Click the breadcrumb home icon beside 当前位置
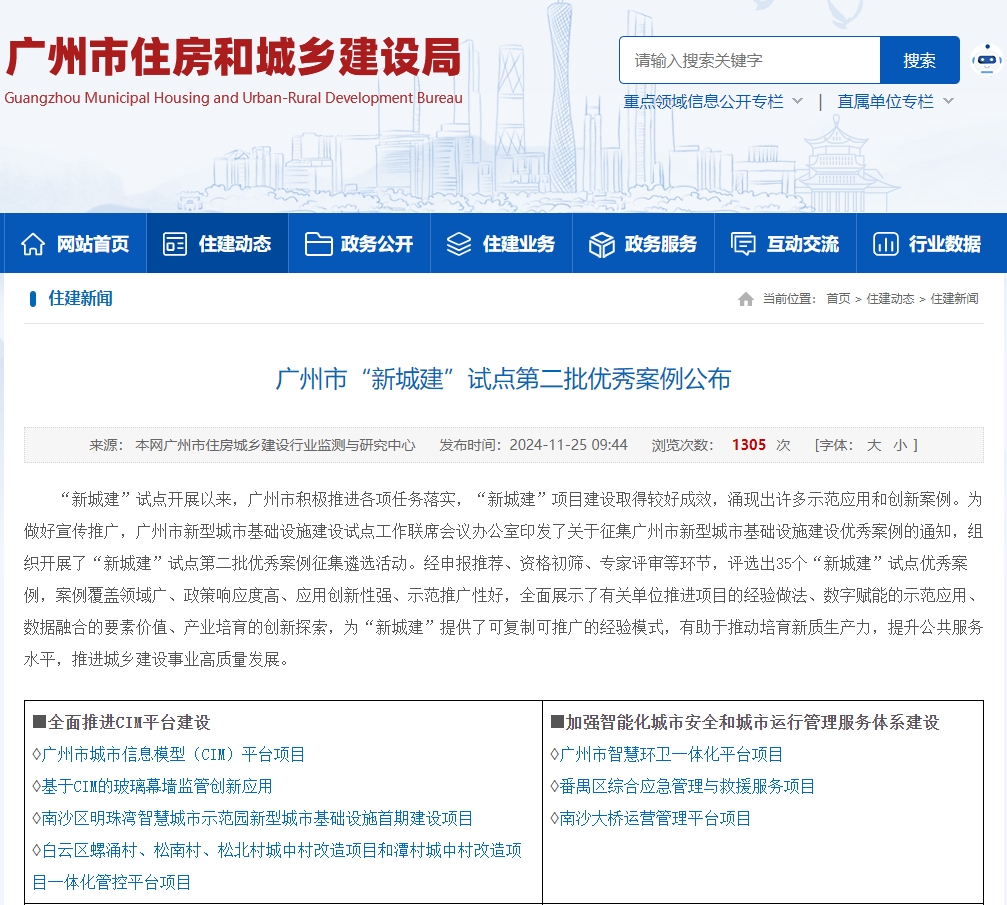 [x=746, y=298]
